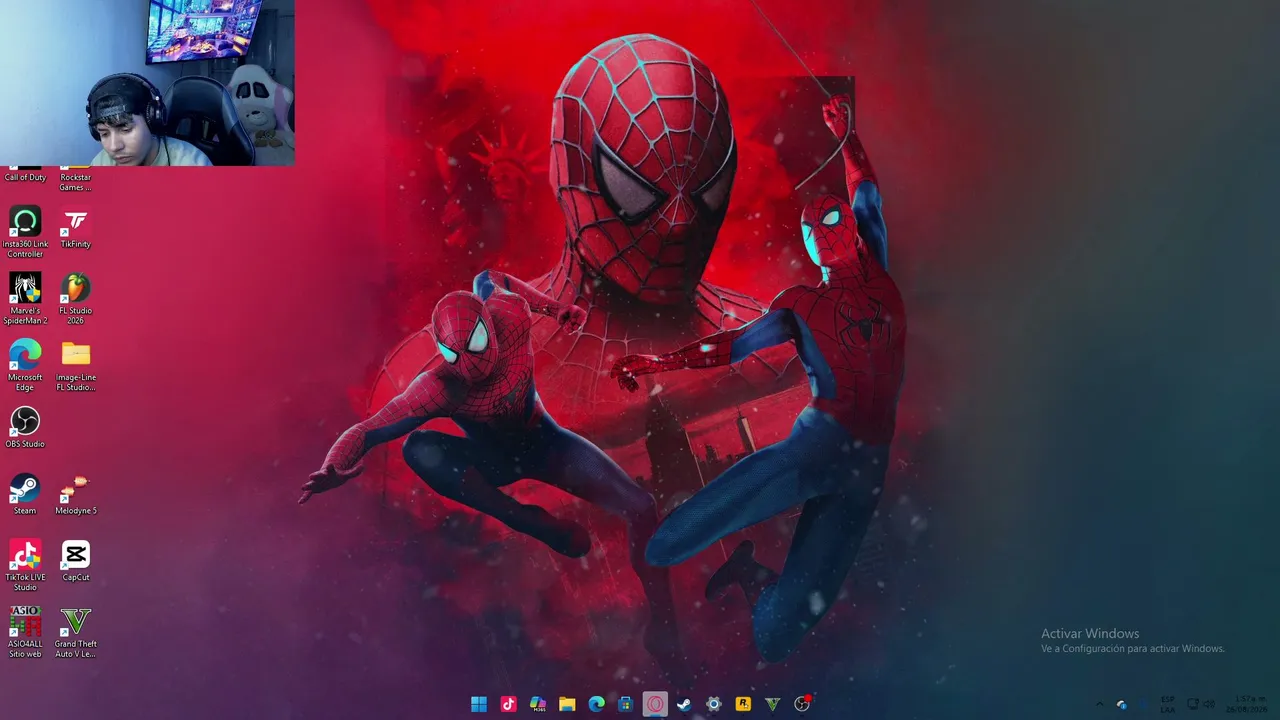The width and height of the screenshot is (1280, 720).
Task: Open Steam from the taskbar
Action: [684, 704]
